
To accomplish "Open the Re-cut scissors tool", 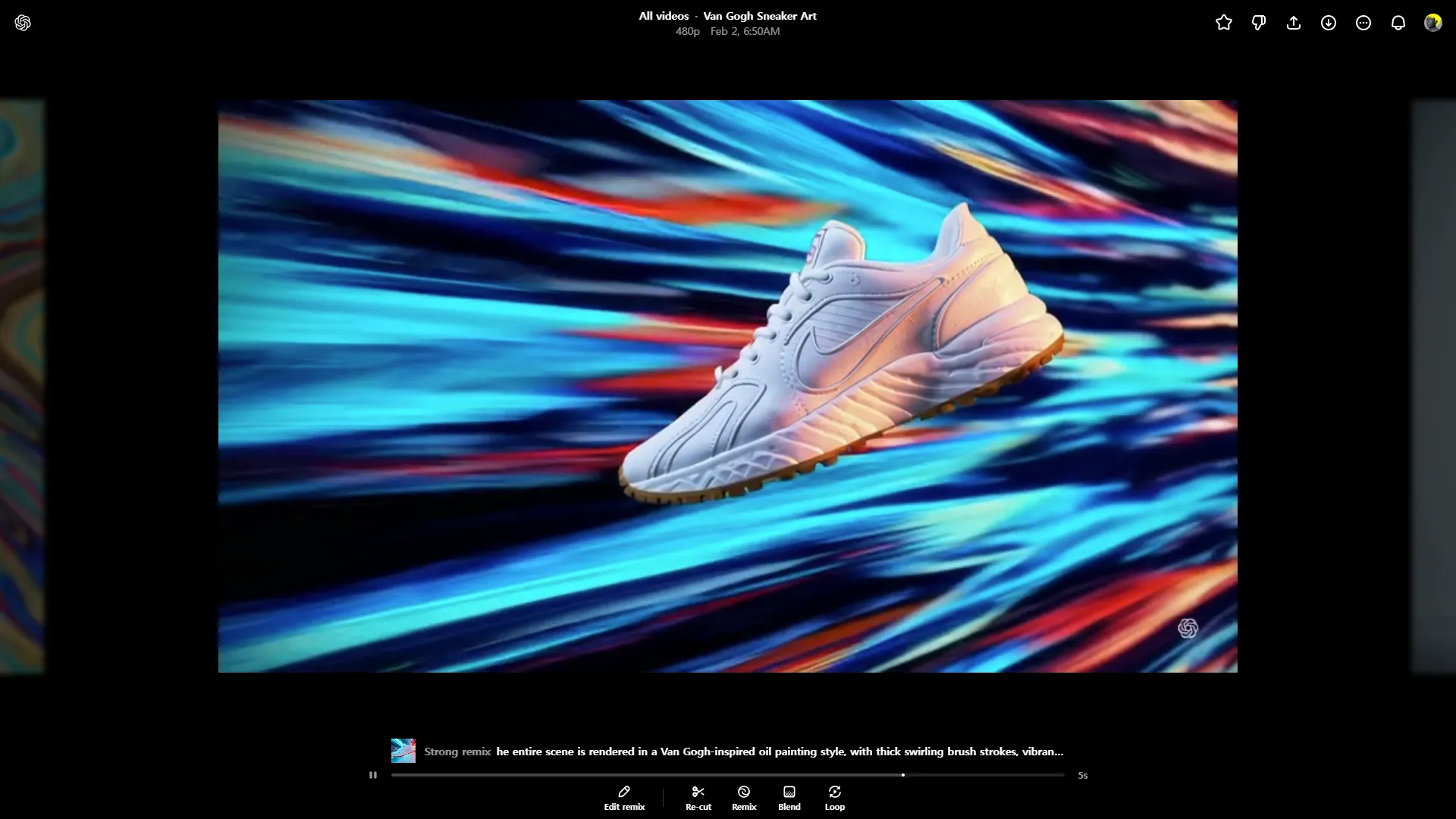I will pyautogui.click(x=698, y=798).
